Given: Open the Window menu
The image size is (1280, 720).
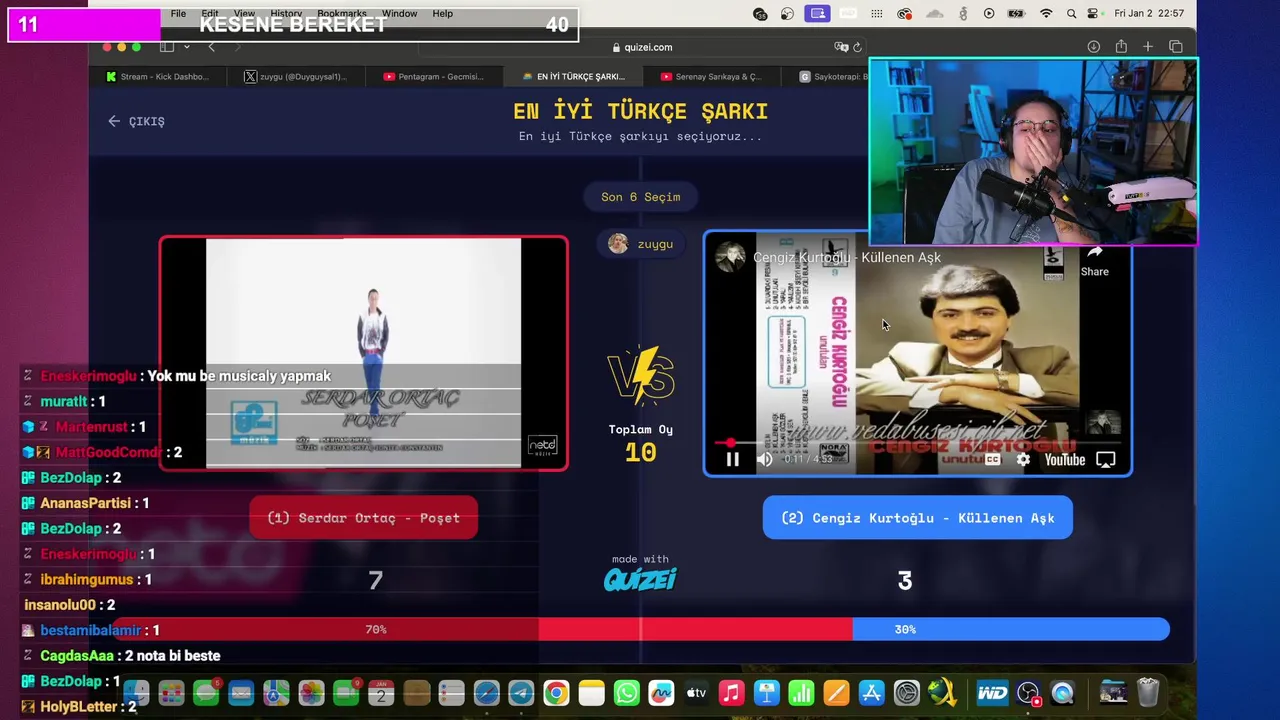Looking at the screenshot, I should click(x=399, y=14).
